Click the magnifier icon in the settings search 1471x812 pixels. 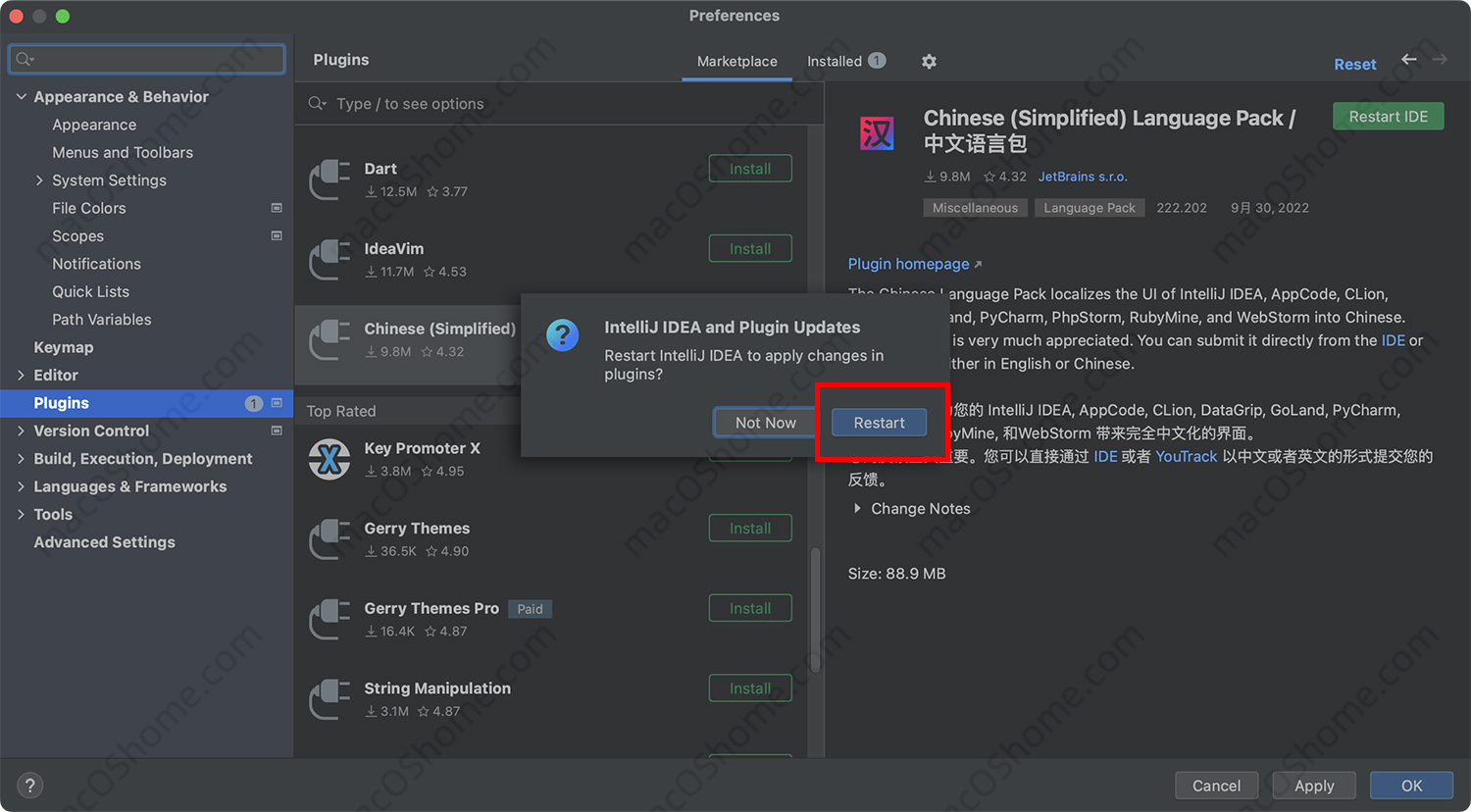click(x=25, y=60)
